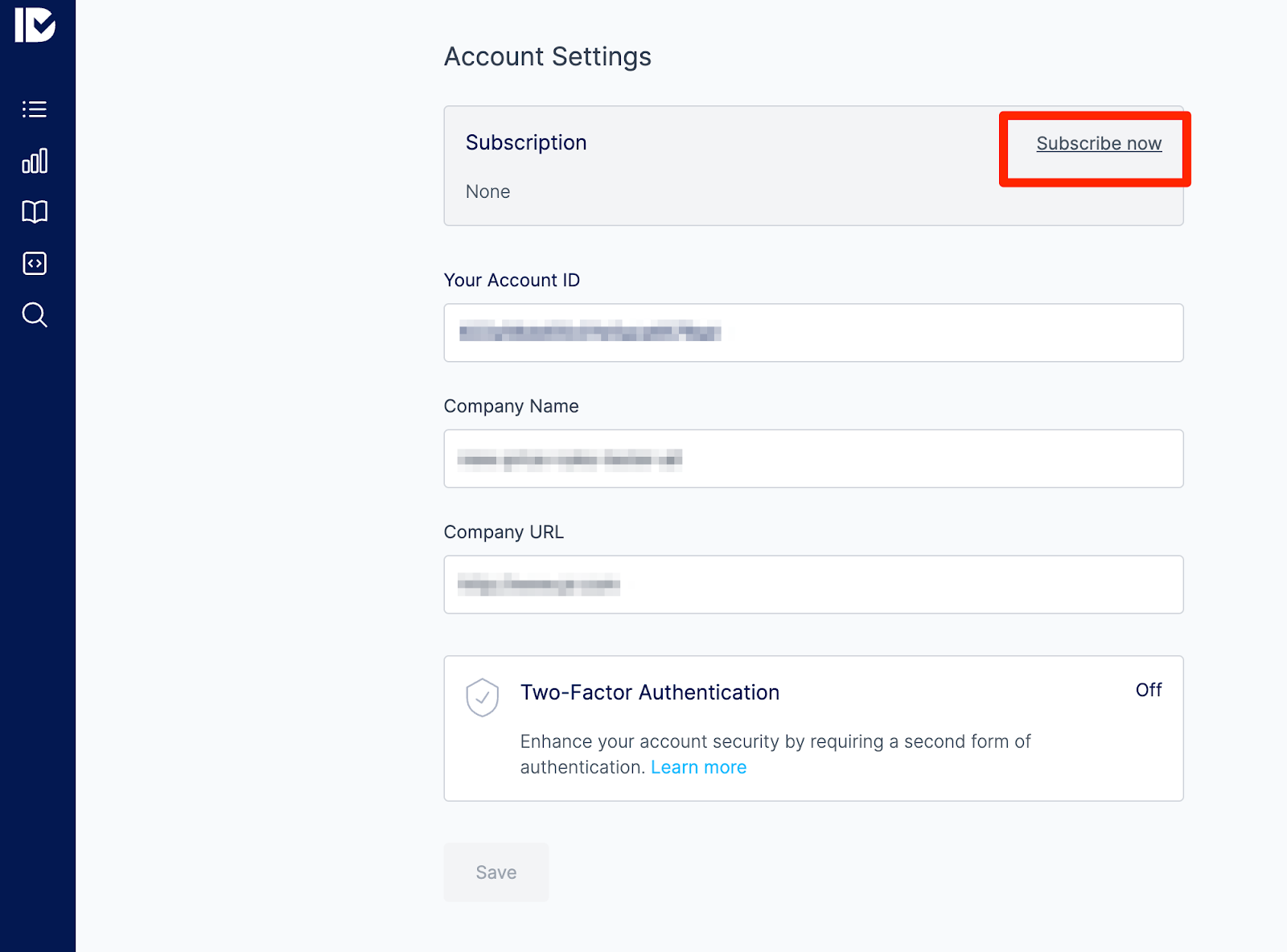Open the analytics bar chart page
The image size is (1287, 952).
[35, 161]
